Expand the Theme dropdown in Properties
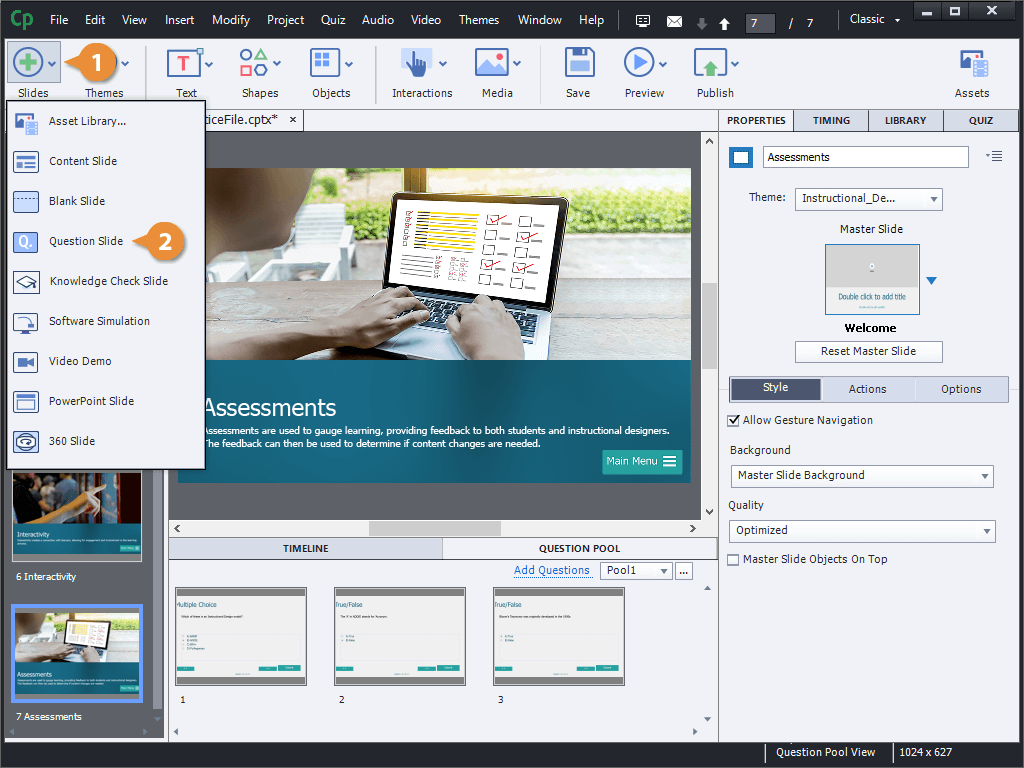 tap(868, 199)
